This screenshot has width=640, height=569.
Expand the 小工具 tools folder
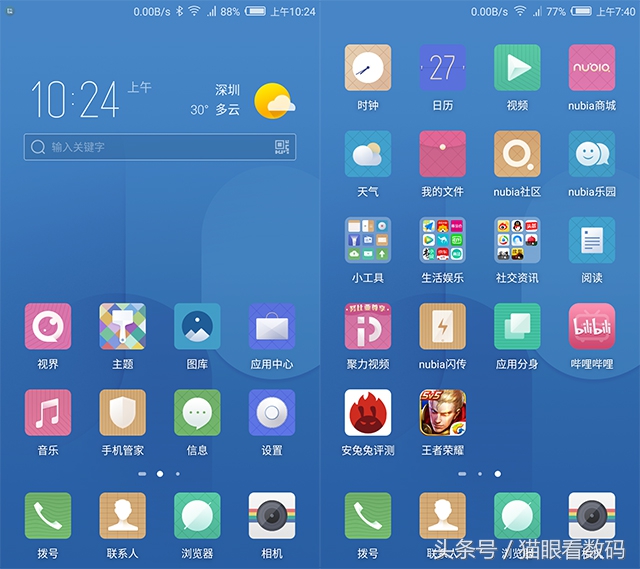[x=368, y=240]
